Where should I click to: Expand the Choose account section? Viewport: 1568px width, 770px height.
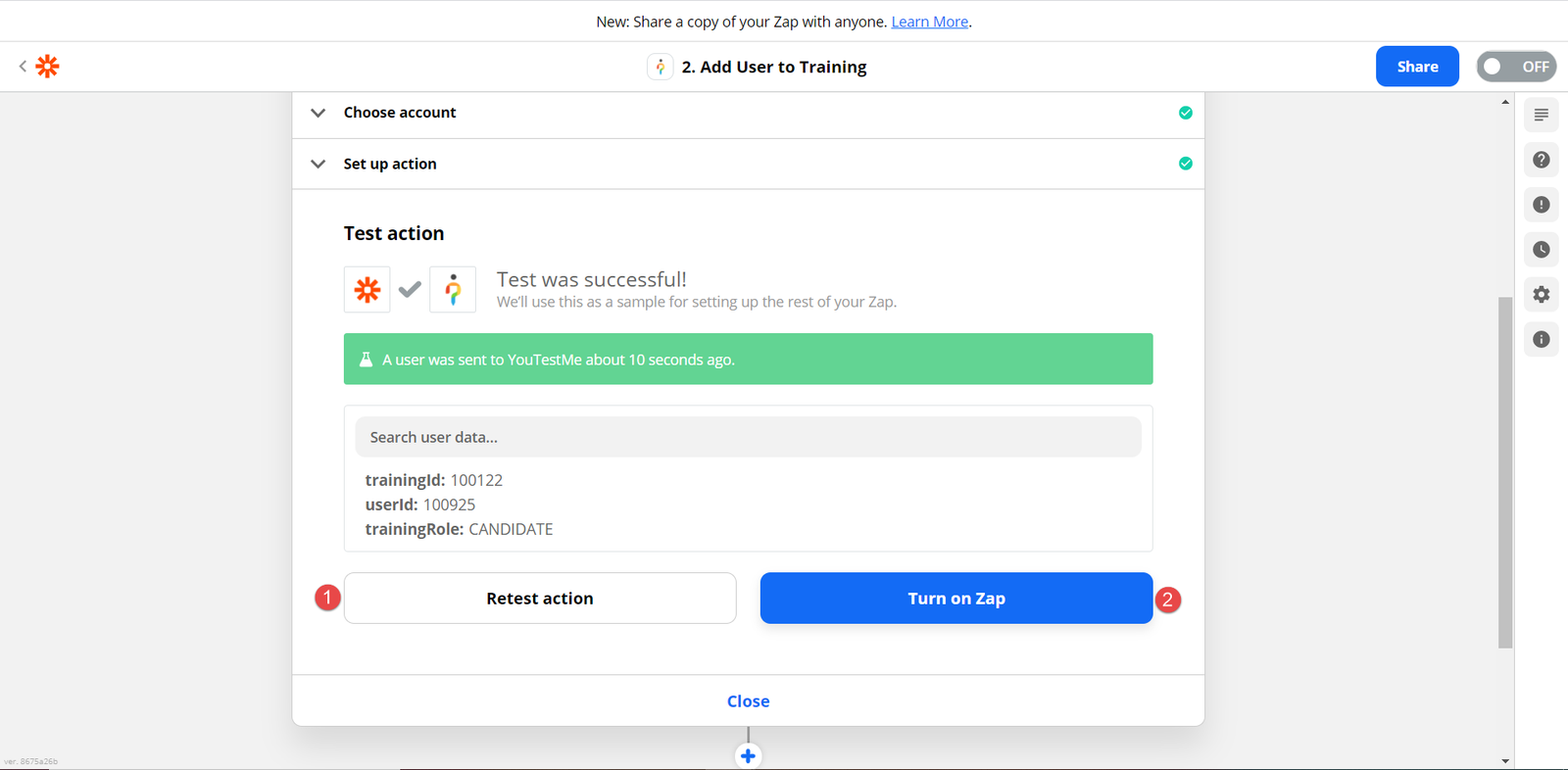[x=399, y=113]
